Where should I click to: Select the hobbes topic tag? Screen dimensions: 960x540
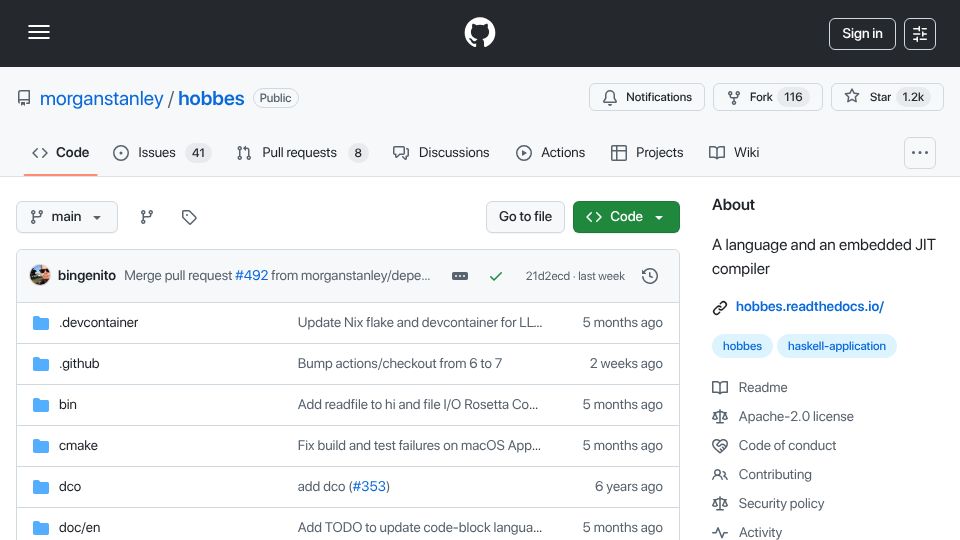pyautogui.click(x=742, y=346)
